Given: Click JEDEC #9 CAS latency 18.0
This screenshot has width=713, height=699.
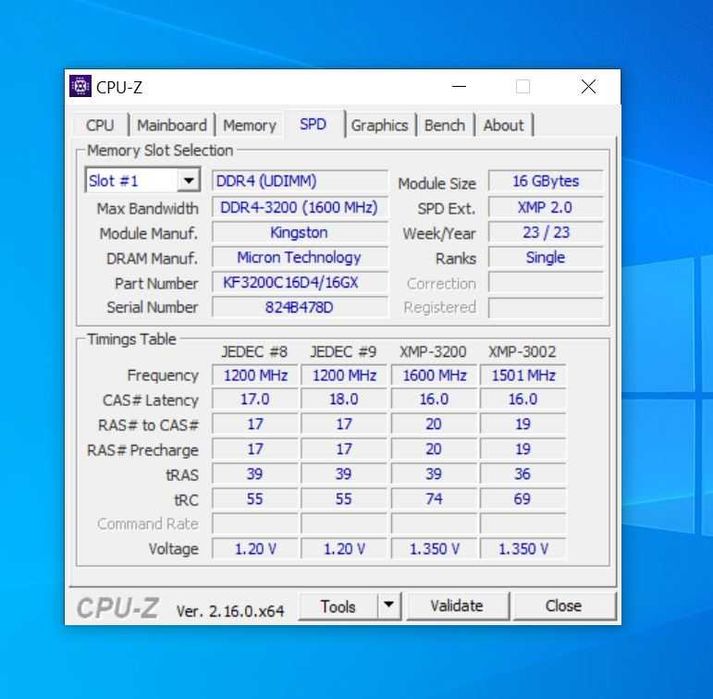Looking at the screenshot, I should click(x=344, y=399).
